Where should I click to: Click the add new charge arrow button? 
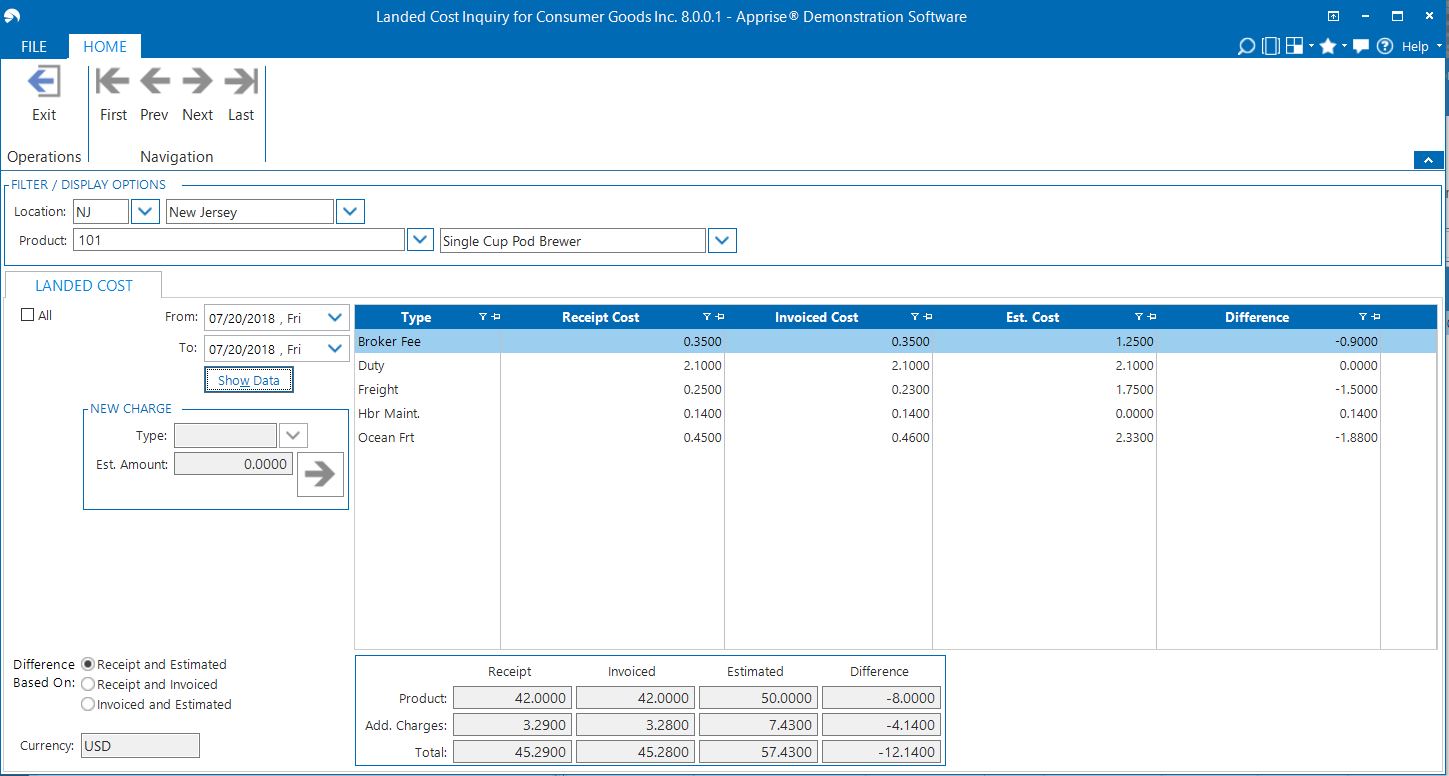tap(320, 475)
